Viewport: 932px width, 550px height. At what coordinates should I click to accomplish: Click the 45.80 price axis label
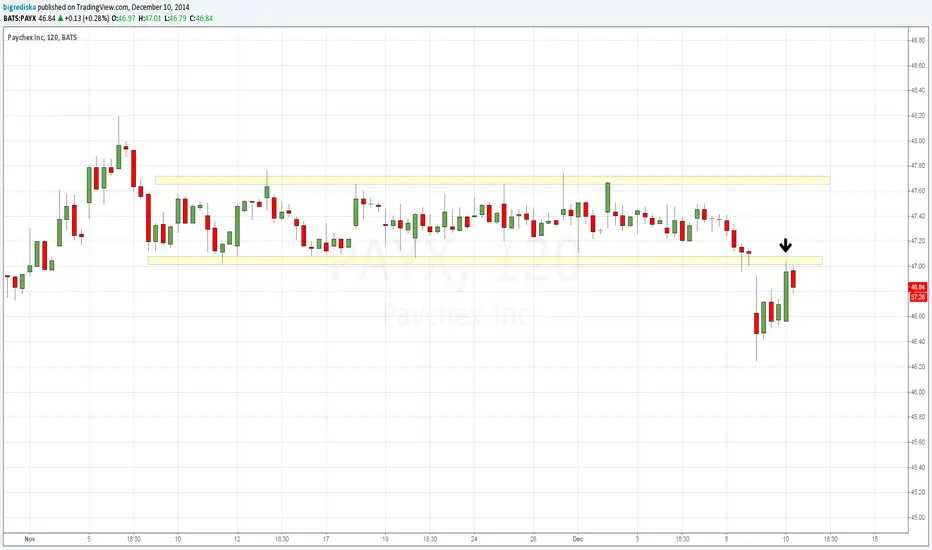tap(918, 417)
